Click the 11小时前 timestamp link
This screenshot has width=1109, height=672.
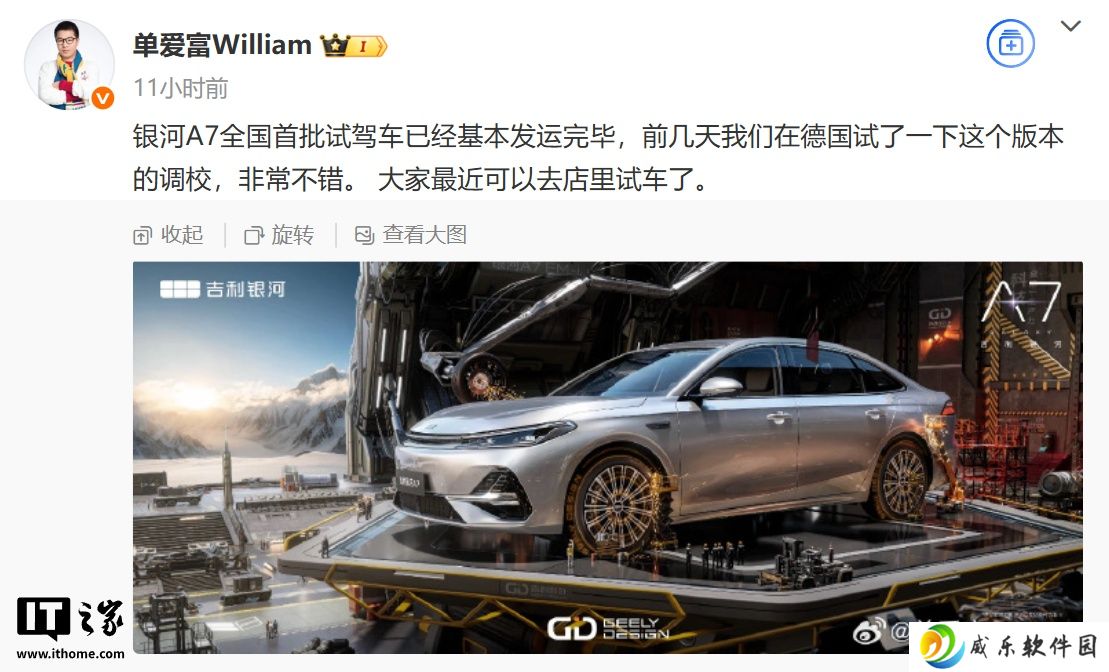click(x=180, y=88)
